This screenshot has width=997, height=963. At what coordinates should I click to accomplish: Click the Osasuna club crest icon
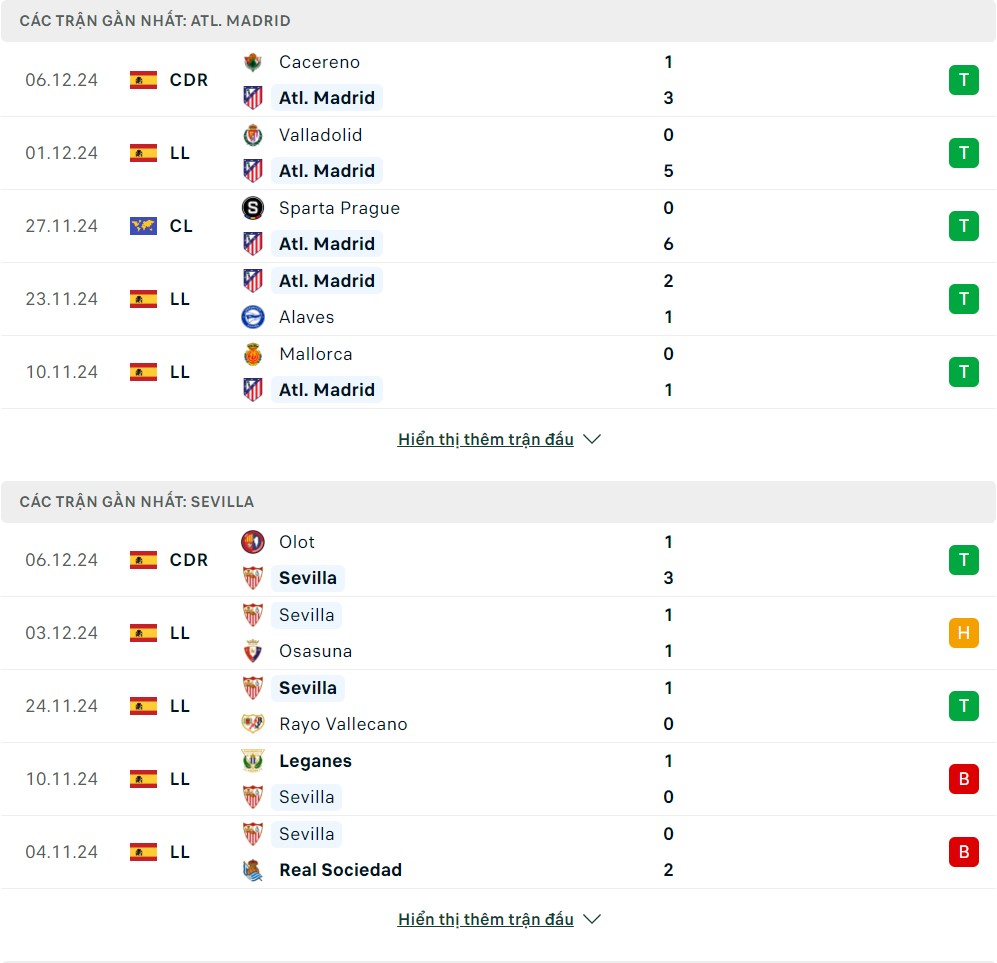(x=253, y=651)
